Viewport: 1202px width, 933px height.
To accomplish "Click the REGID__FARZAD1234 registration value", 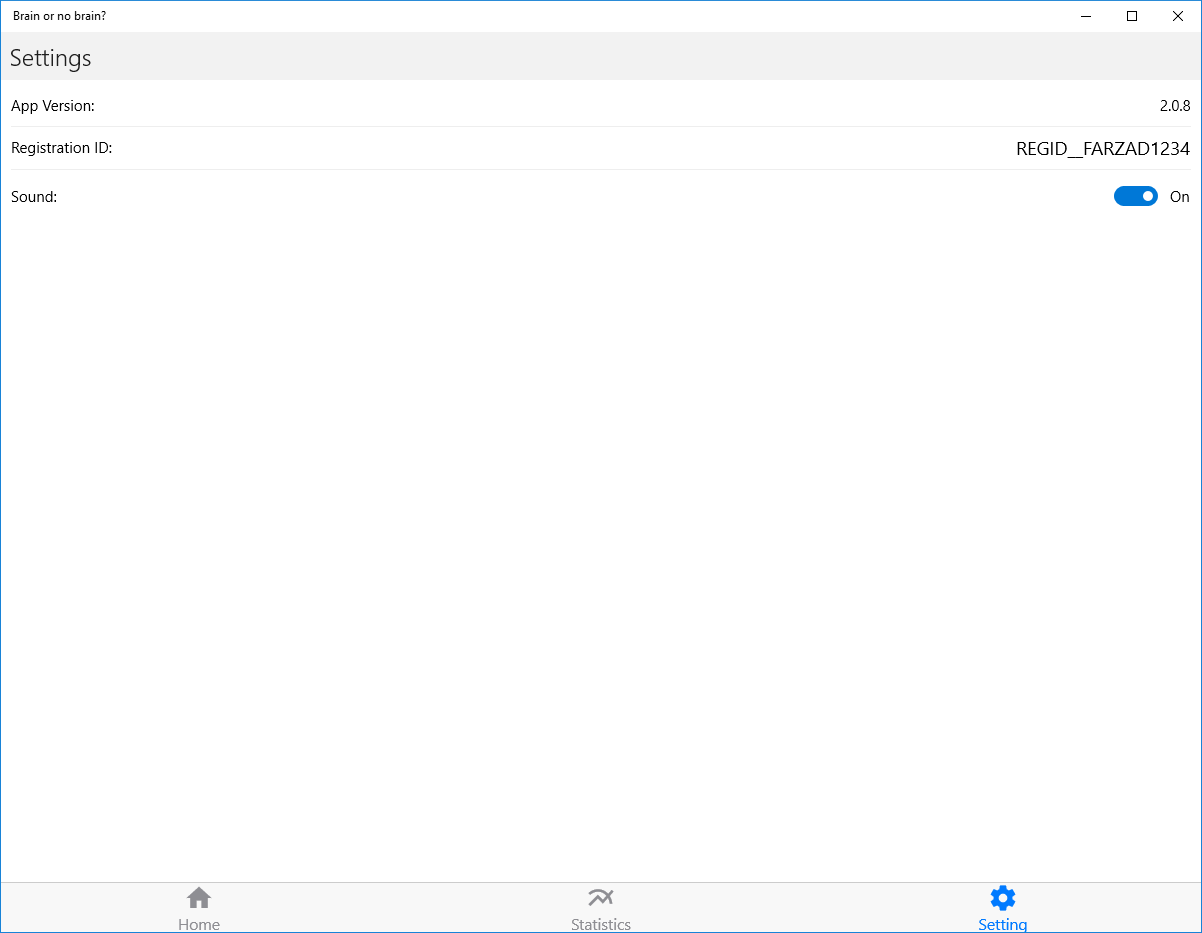I will tap(1103, 149).
